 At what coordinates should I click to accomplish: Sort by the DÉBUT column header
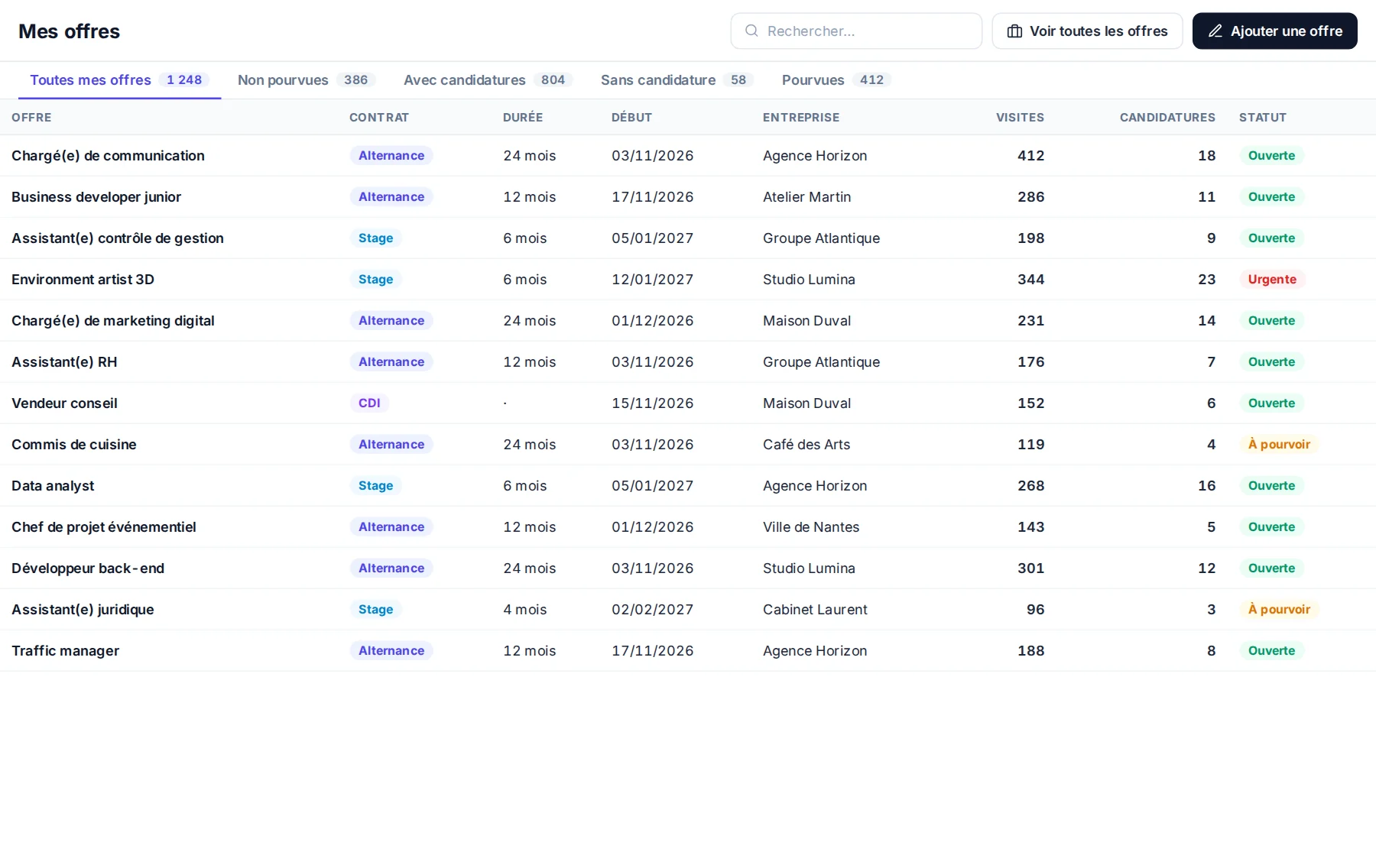tap(631, 118)
